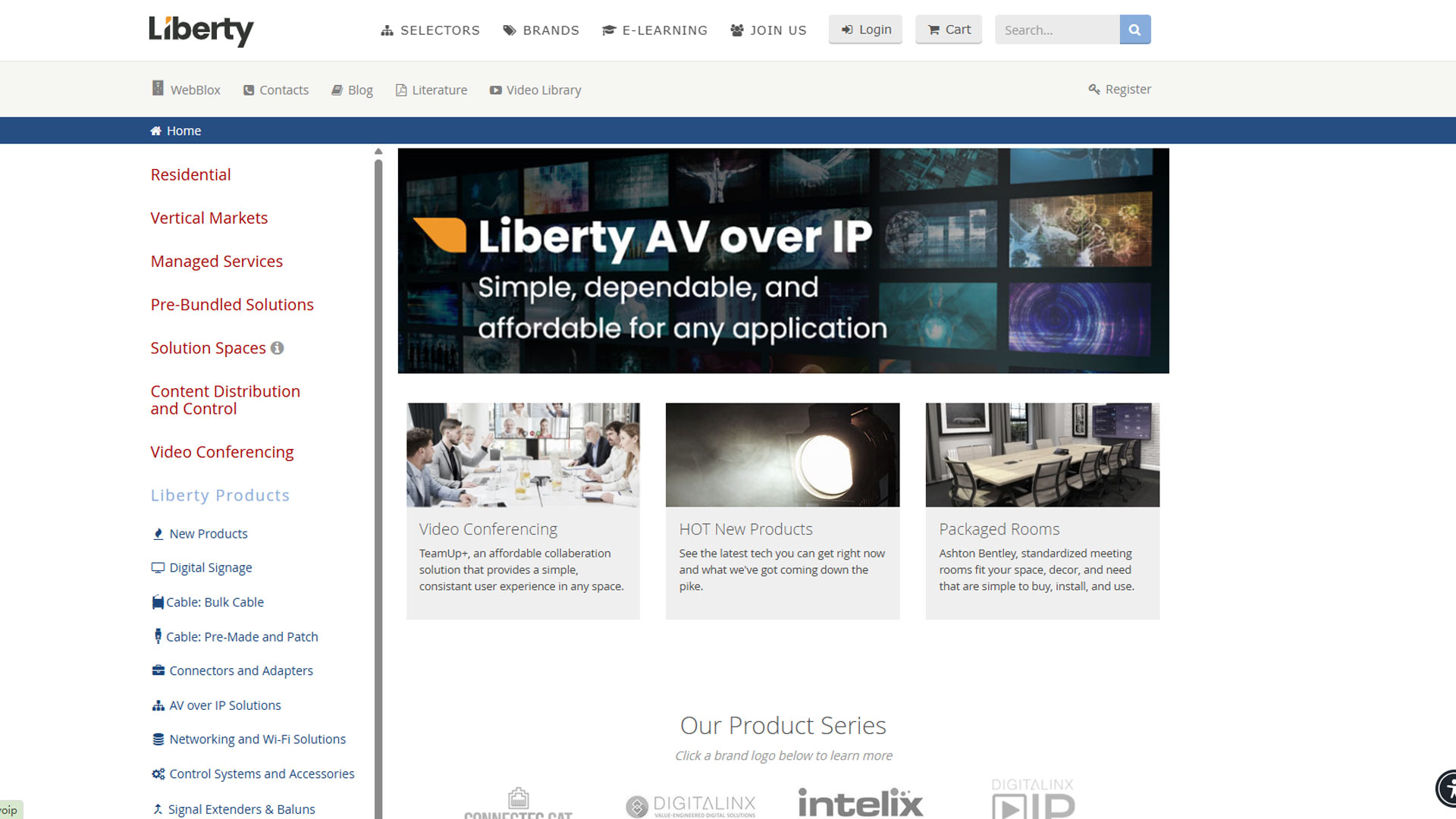Click the AV over IP network icon

[x=158, y=705]
